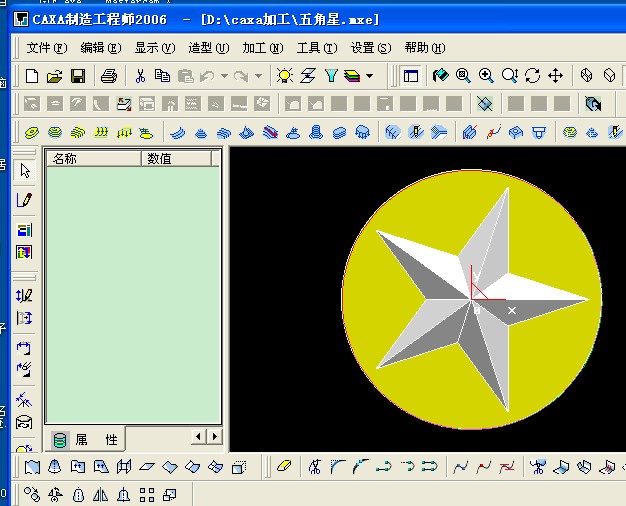
Task: Select the arrow pointer tool
Action: (x=25, y=171)
